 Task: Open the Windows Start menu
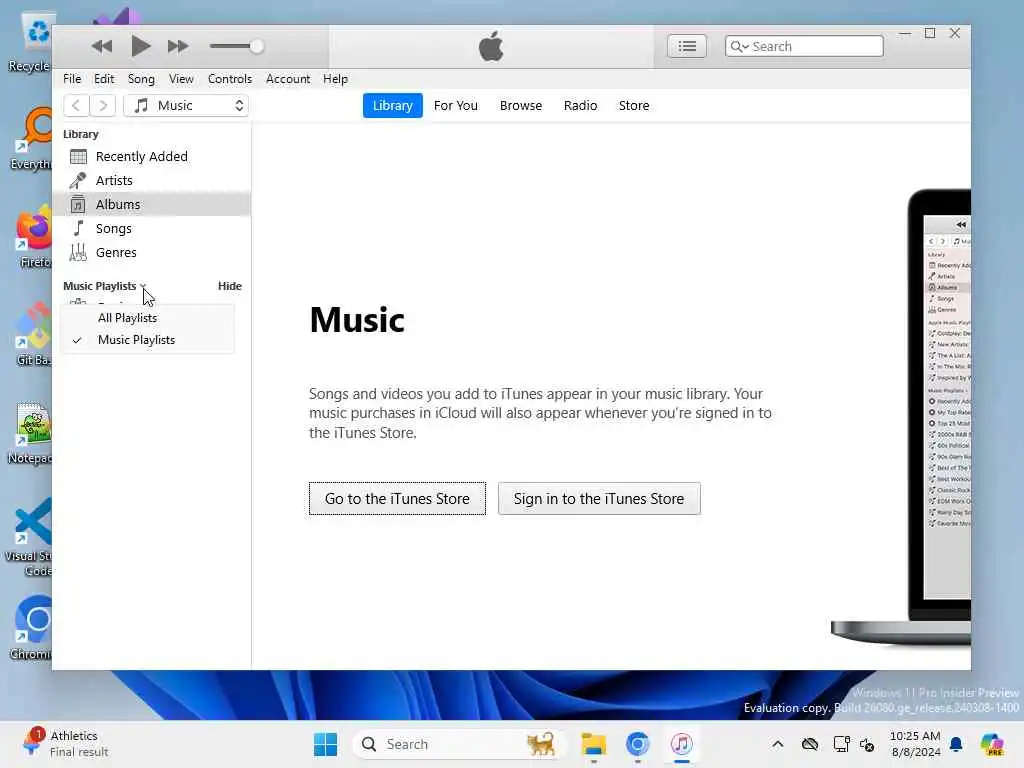325,744
